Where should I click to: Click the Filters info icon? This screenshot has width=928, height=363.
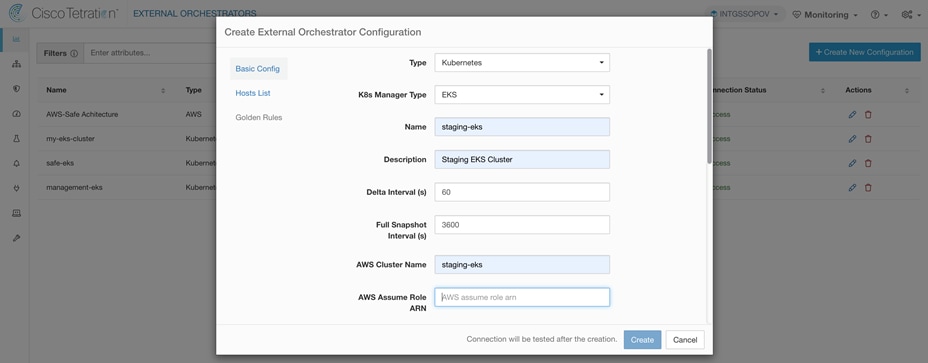(x=74, y=53)
